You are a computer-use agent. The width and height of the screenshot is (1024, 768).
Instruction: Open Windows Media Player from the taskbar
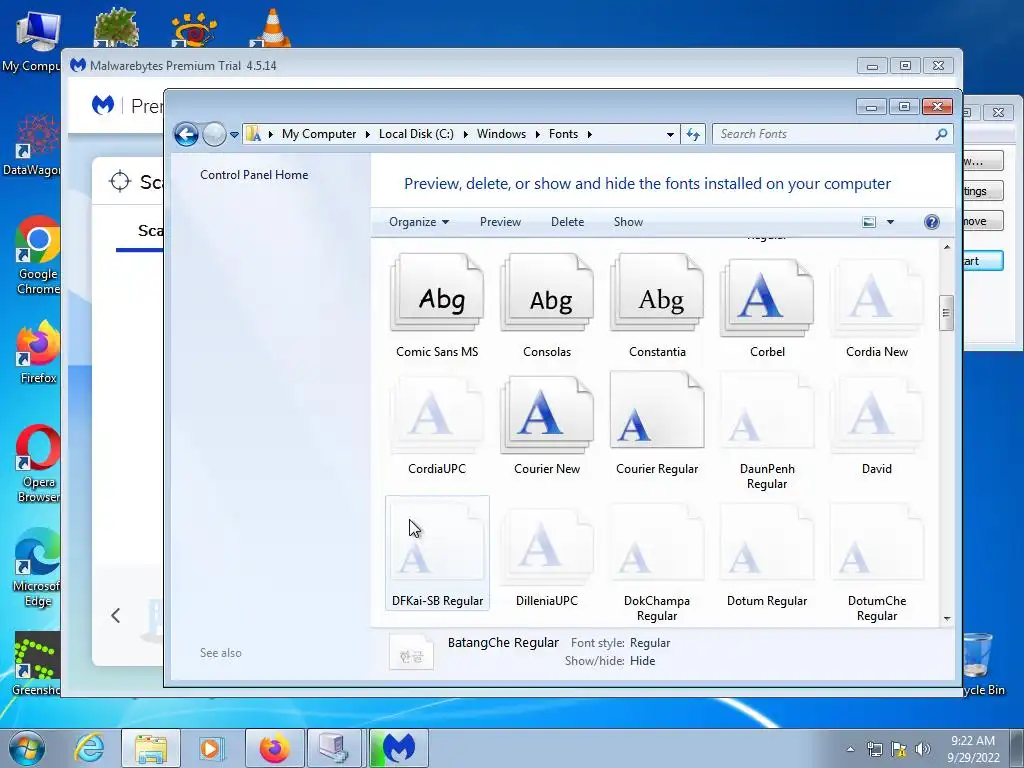212,748
